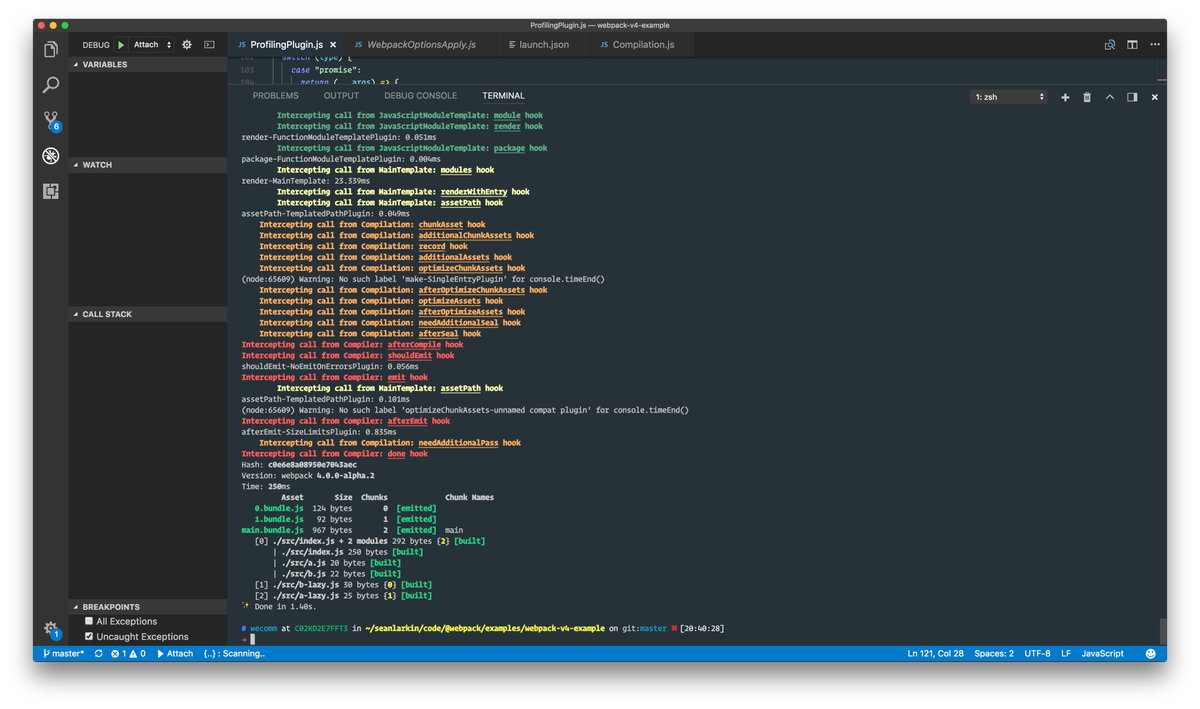This screenshot has height=709, width=1200.
Task: Split the editor
Action: click(1132, 45)
